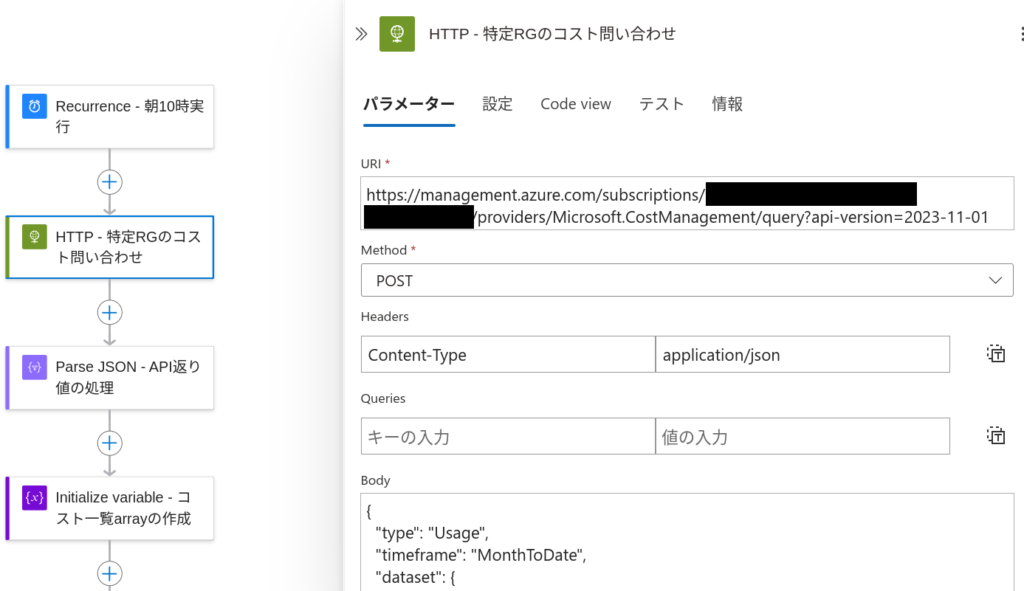Image resolution: width=1024 pixels, height=591 pixels.
Task: Add a step below the Parse JSON node
Action: point(110,443)
